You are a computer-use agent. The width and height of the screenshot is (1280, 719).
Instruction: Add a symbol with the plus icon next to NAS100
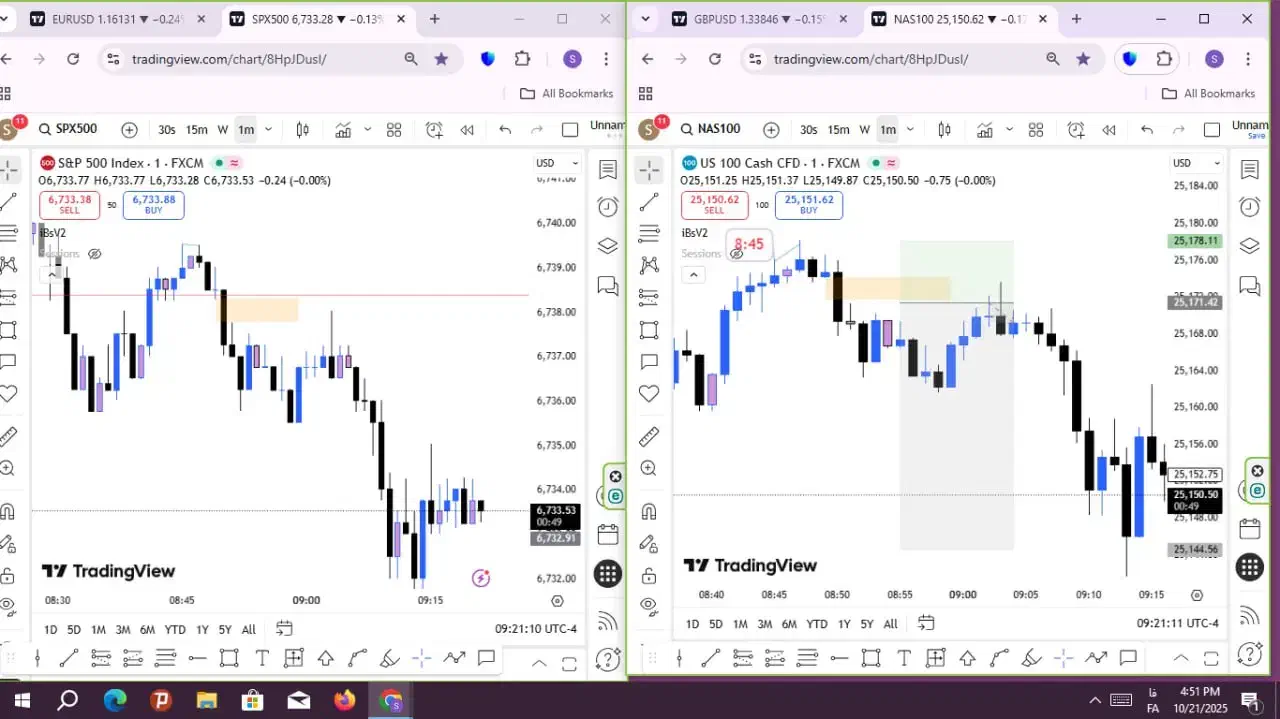pos(771,130)
